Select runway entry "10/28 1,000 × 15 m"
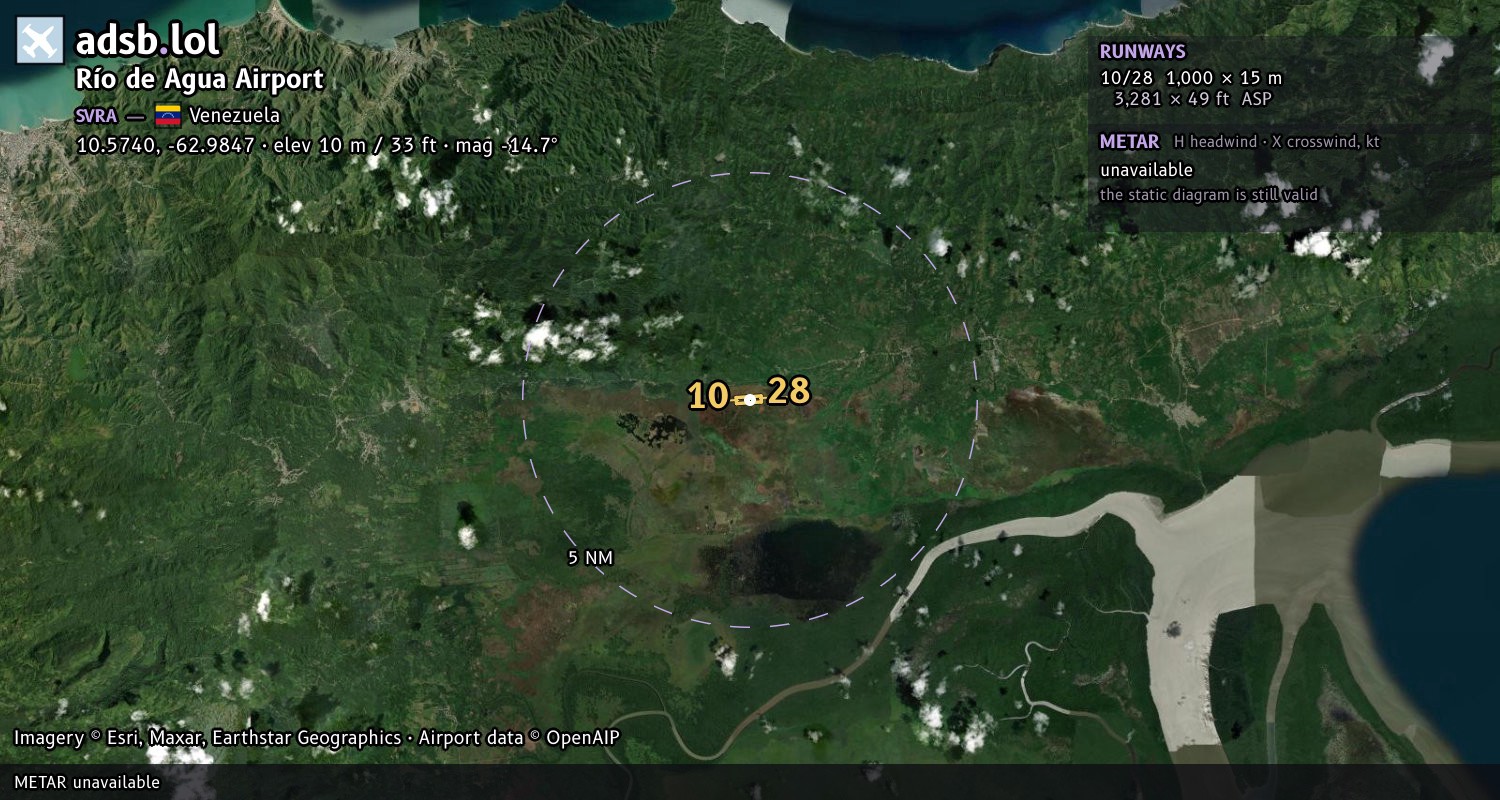 tap(1191, 77)
